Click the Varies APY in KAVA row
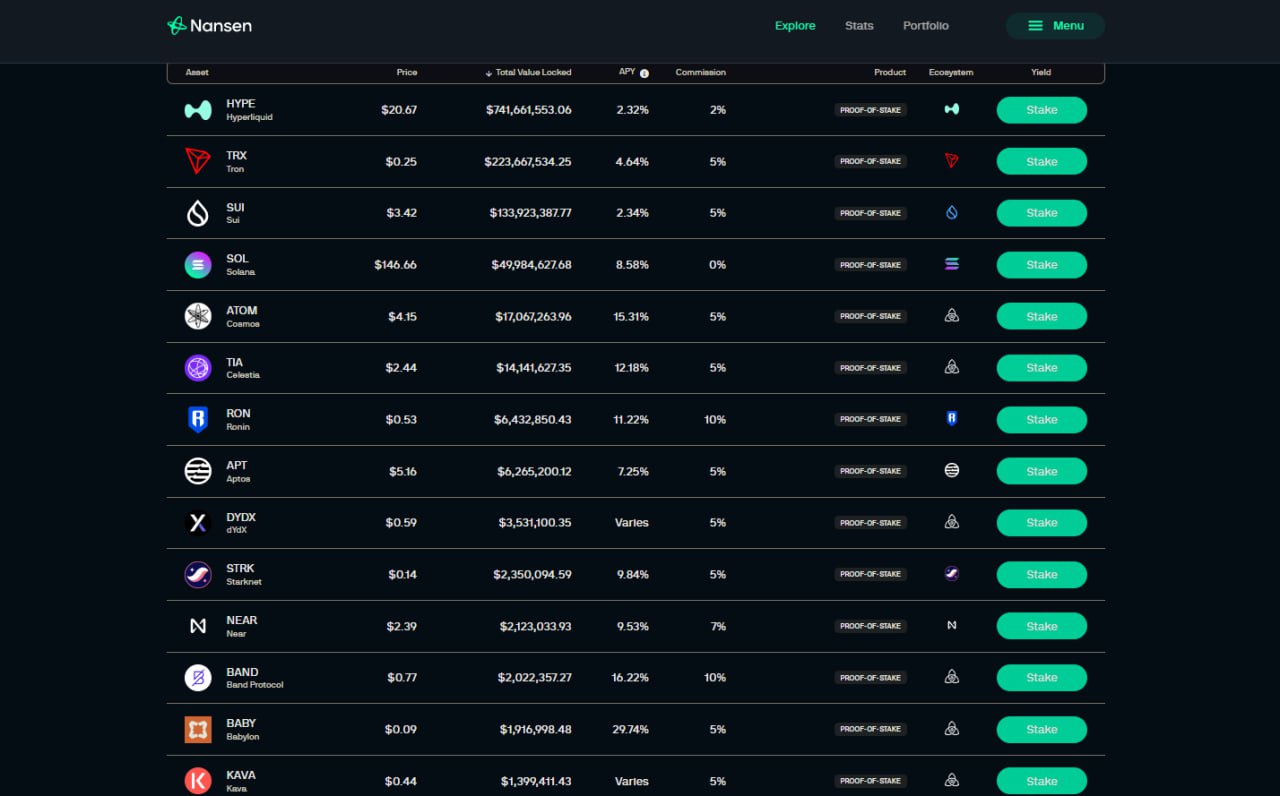This screenshot has width=1280, height=796. pyautogui.click(x=632, y=782)
